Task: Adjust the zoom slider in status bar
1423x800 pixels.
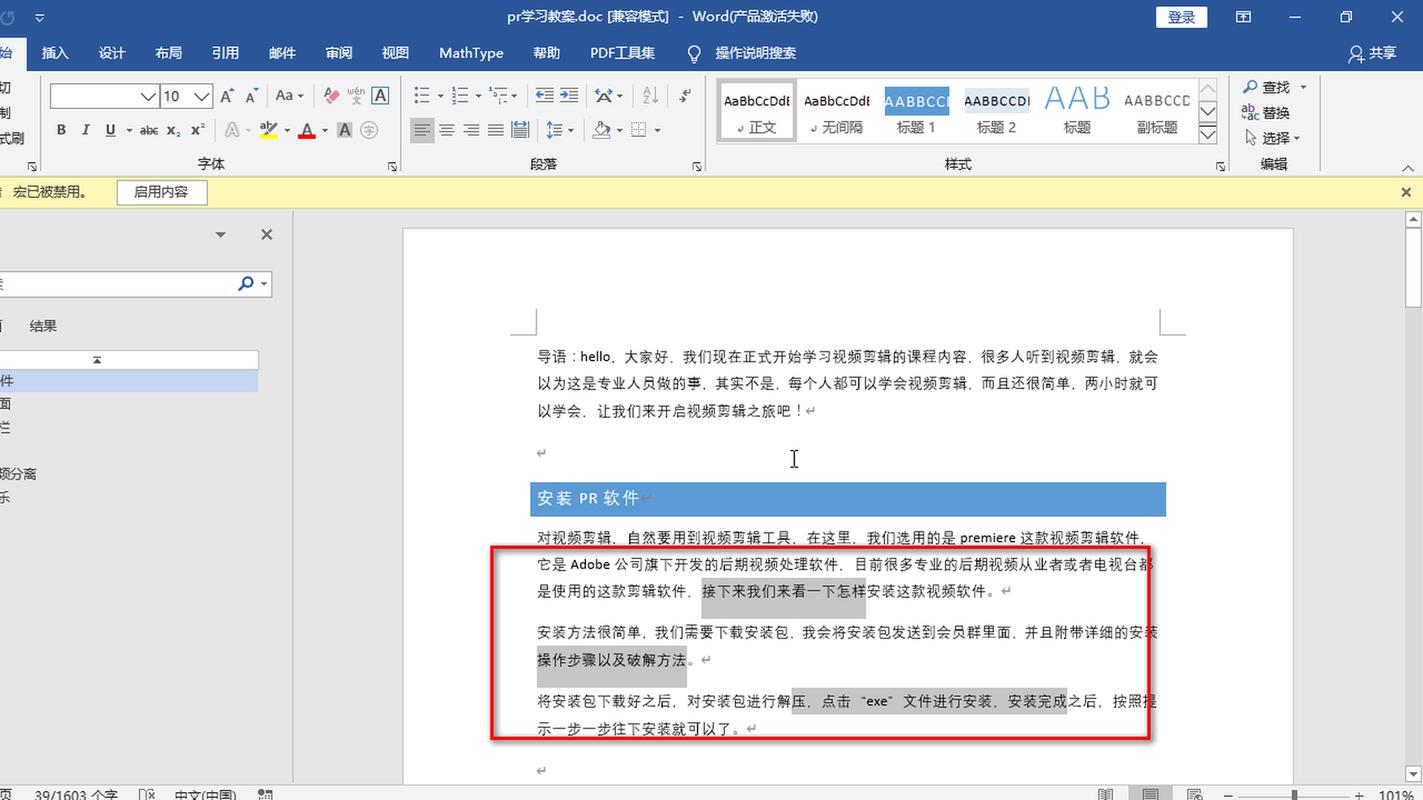Action: (1294, 795)
